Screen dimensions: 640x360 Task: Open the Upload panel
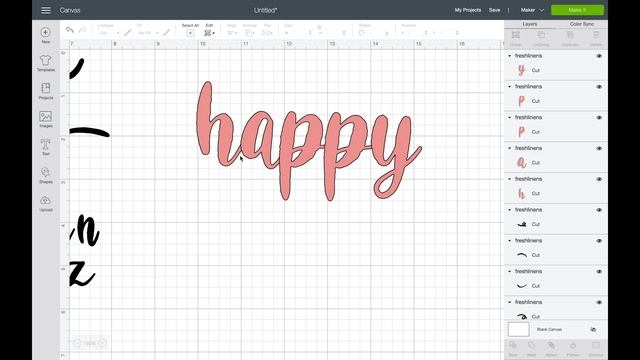(x=46, y=203)
